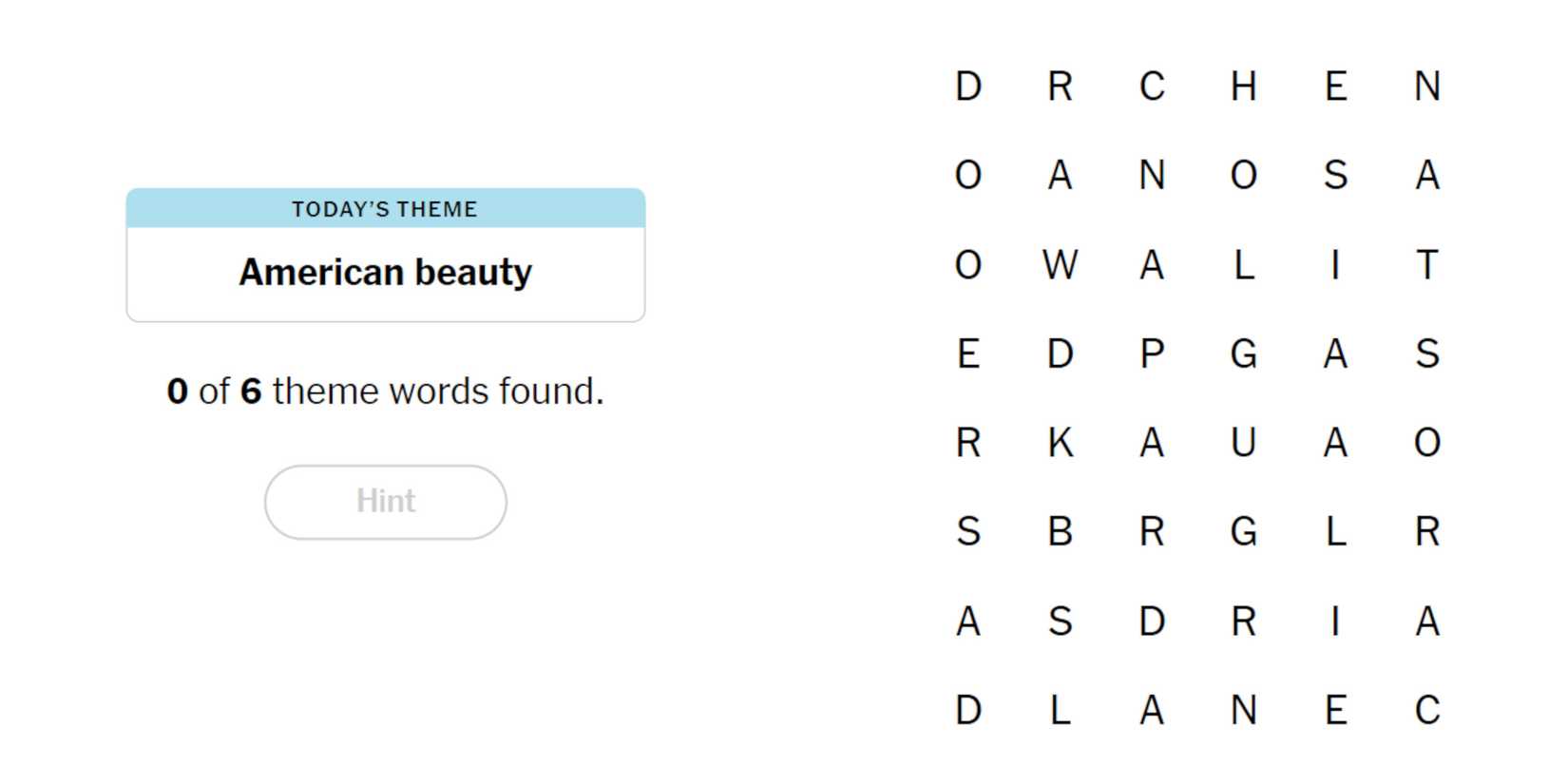Image resolution: width=1568 pixels, height=784 pixels.
Task: Select the letter T tile
Action: point(1426,265)
